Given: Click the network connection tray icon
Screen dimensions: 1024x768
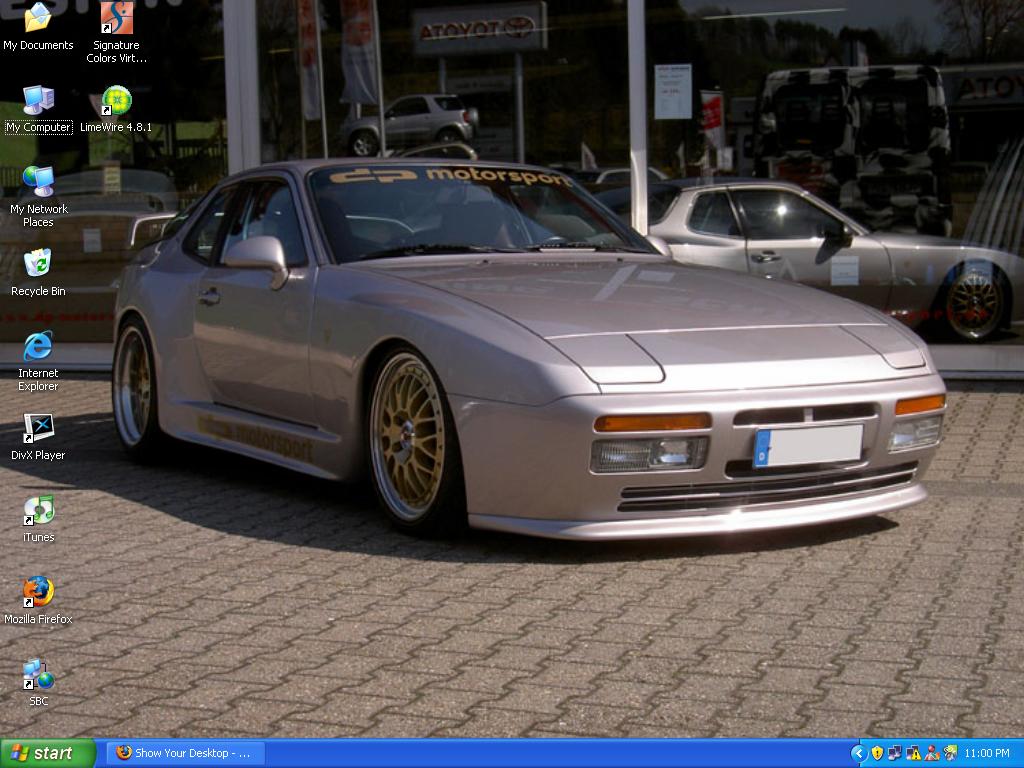Looking at the screenshot, I should (895, 753).
